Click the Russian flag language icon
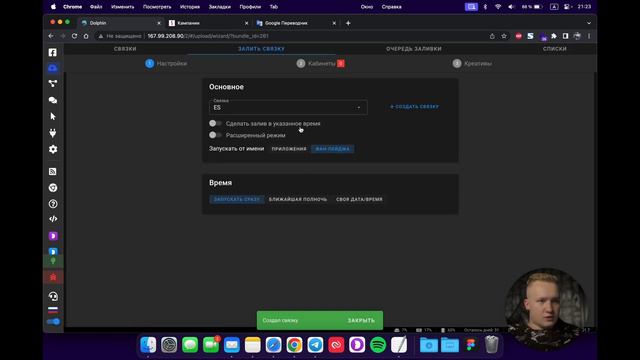The height and width of the screenshot is (360, 640). tap(53, 310)
